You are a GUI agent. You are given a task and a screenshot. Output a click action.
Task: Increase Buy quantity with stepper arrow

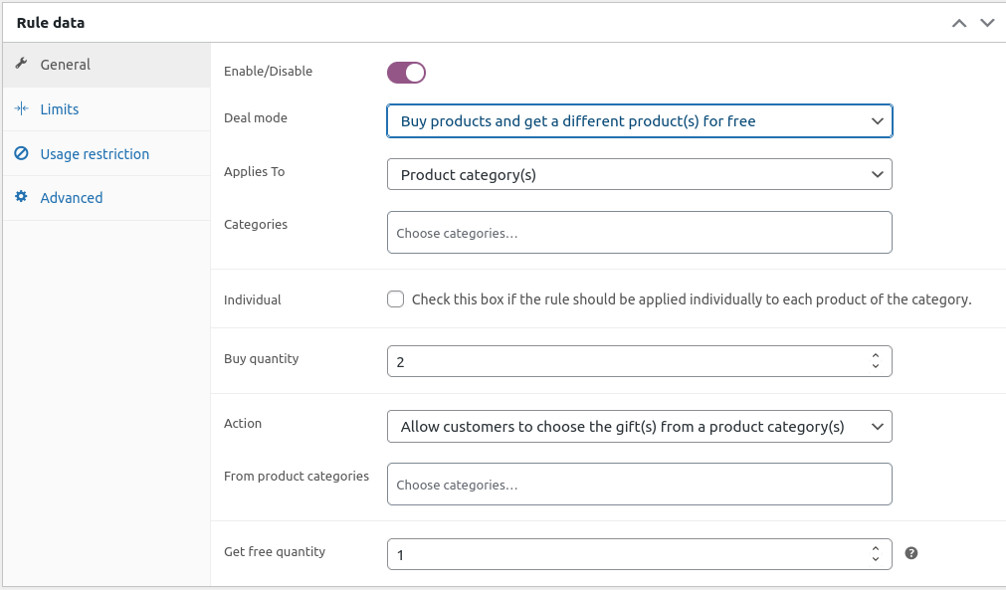(876, 355)
